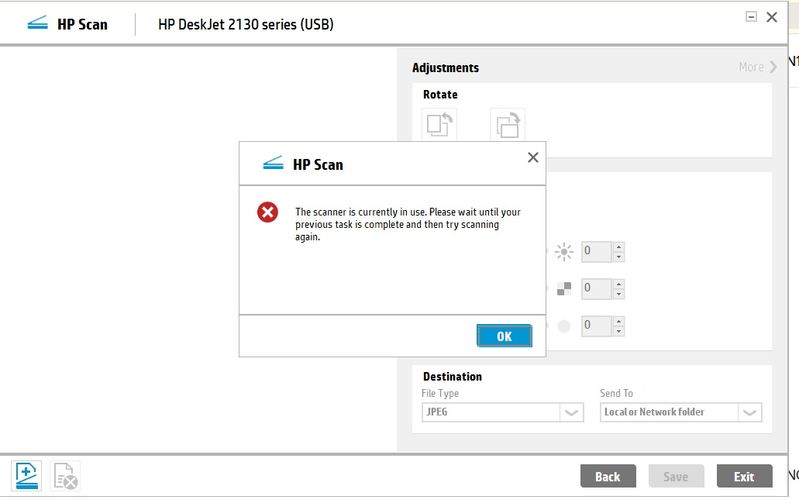
Task: Click OK in the HP Scan error dialog
Action: 504,336
